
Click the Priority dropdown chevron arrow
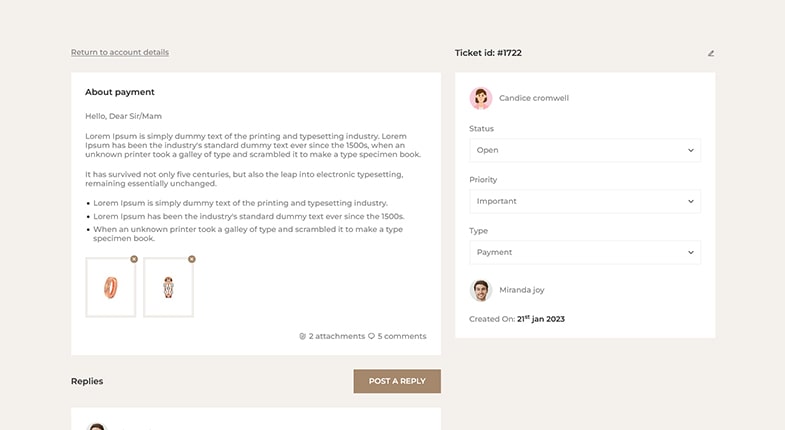690,201
